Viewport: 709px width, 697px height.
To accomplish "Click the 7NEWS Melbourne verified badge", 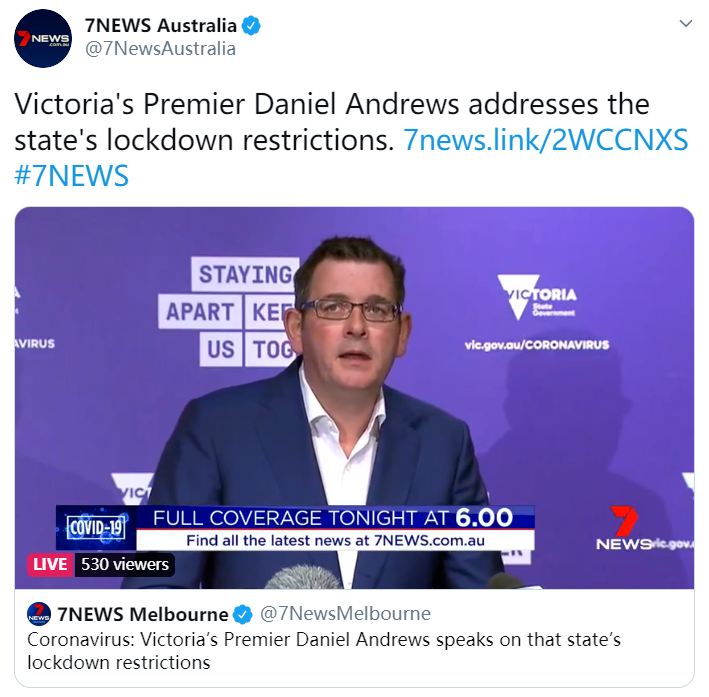I will [243, 614].
